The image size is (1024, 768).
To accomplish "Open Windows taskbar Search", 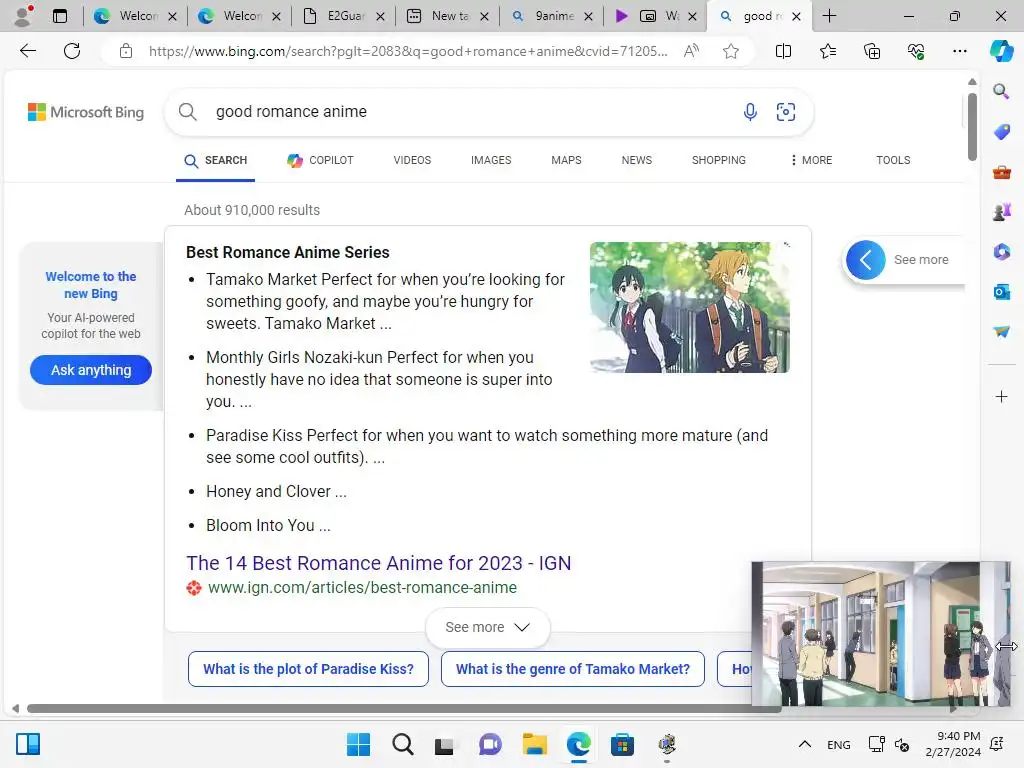I will click(403, 744).
